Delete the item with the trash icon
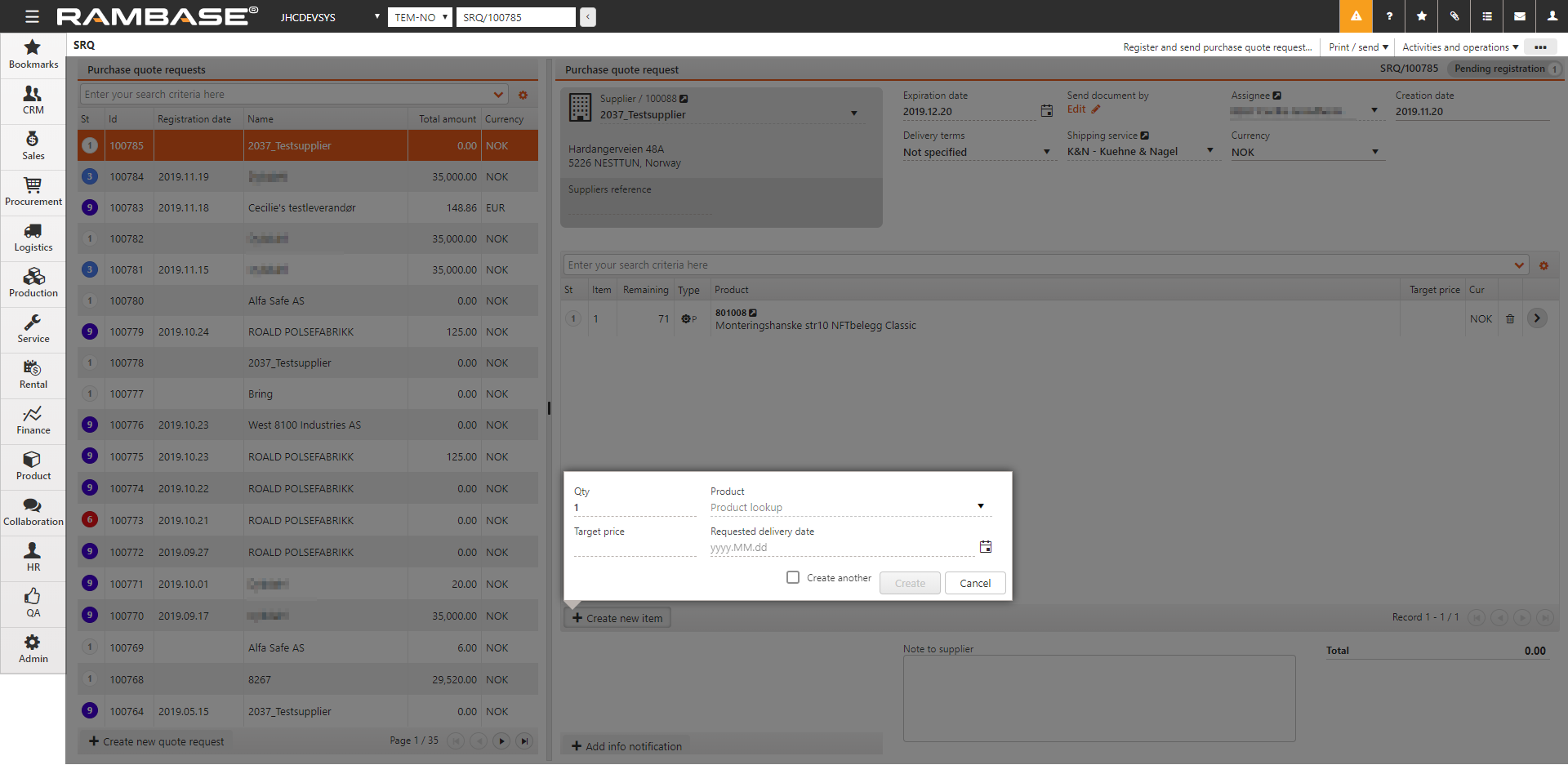 click(x=1510, y=319)
